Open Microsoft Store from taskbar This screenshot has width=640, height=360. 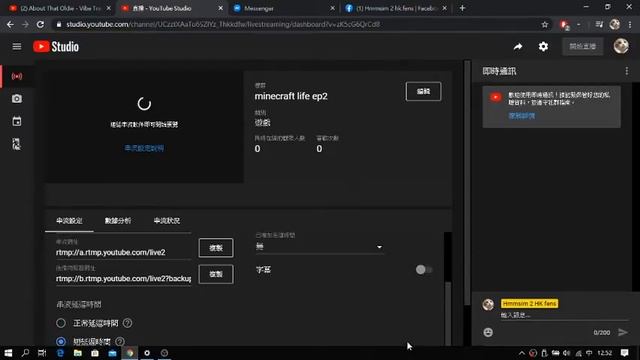pos(95,353)
